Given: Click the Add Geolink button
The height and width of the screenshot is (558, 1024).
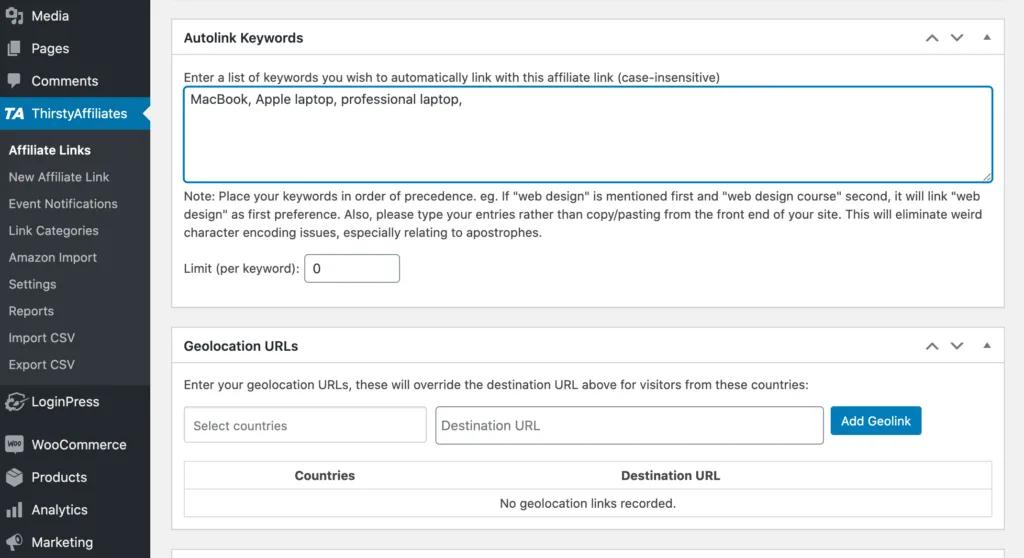Looking at the screenshot, I should pos(875,421).
